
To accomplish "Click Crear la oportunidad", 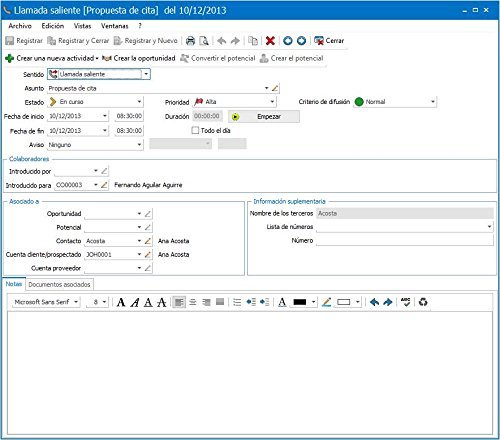I will point(139,58).
